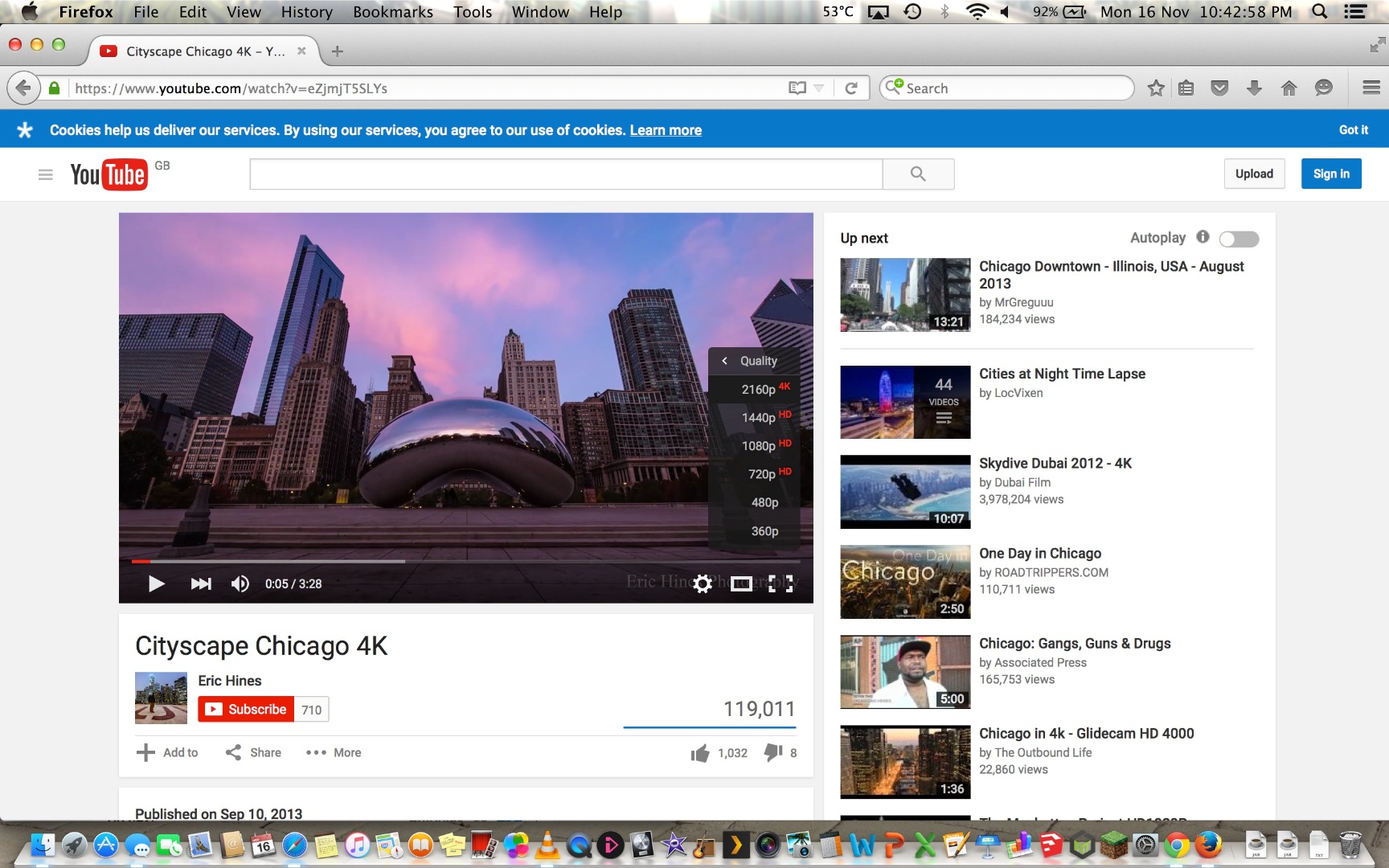Toggle the Autoplay switch
Screen dimensions: 1389x868
1239,239
